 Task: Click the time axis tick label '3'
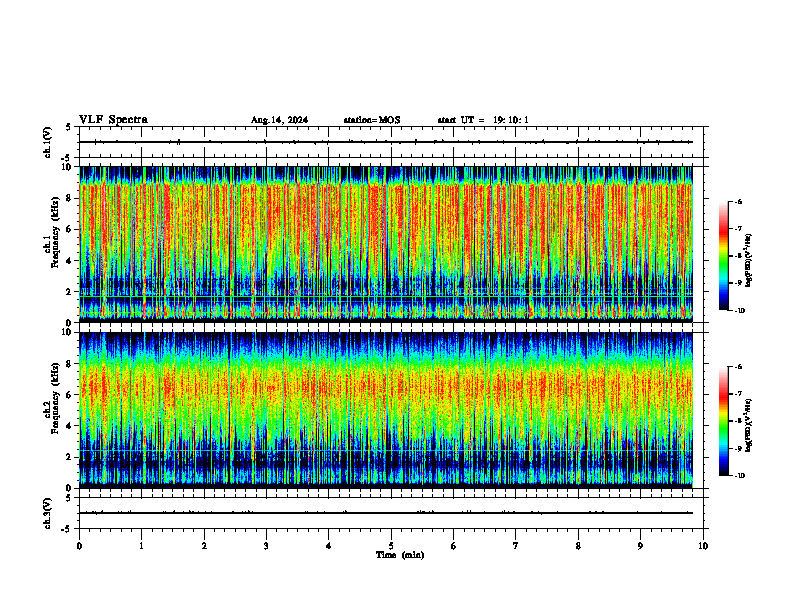[266, 546]
